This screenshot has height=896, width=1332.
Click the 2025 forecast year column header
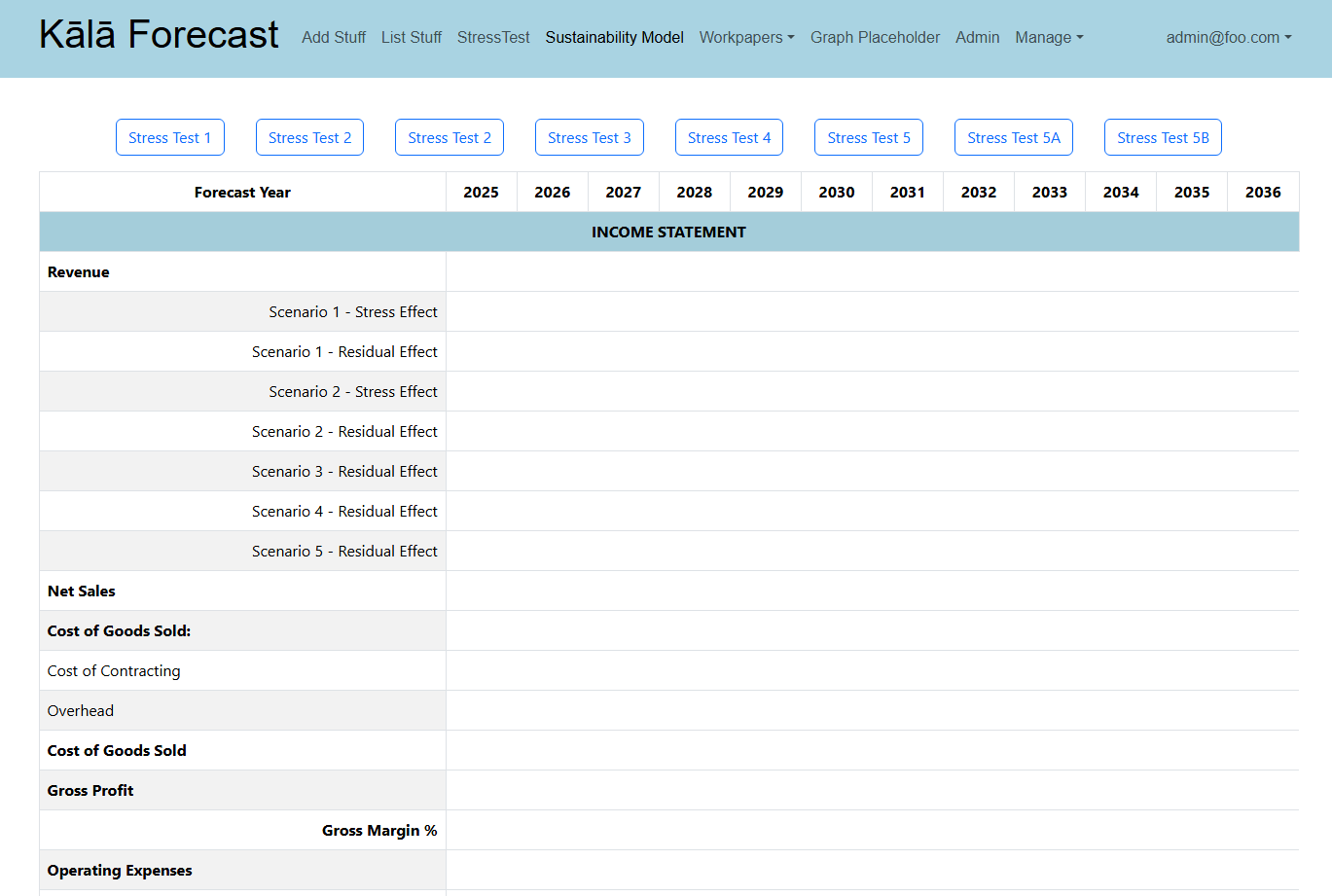[x=481, y=192]
